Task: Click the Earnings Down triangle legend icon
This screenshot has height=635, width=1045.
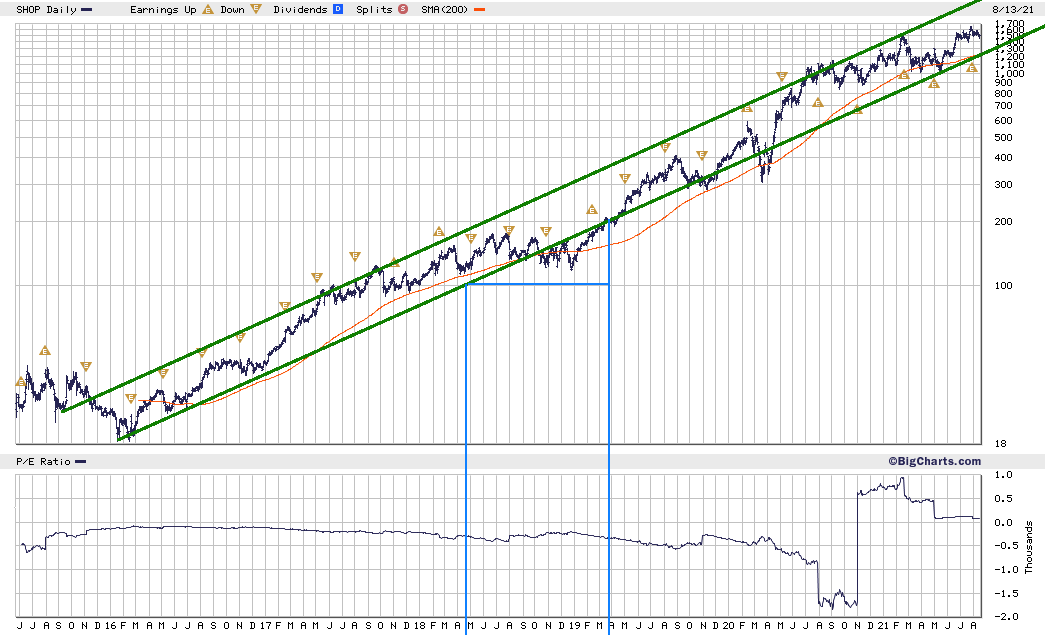Action: tap(256, 9)
